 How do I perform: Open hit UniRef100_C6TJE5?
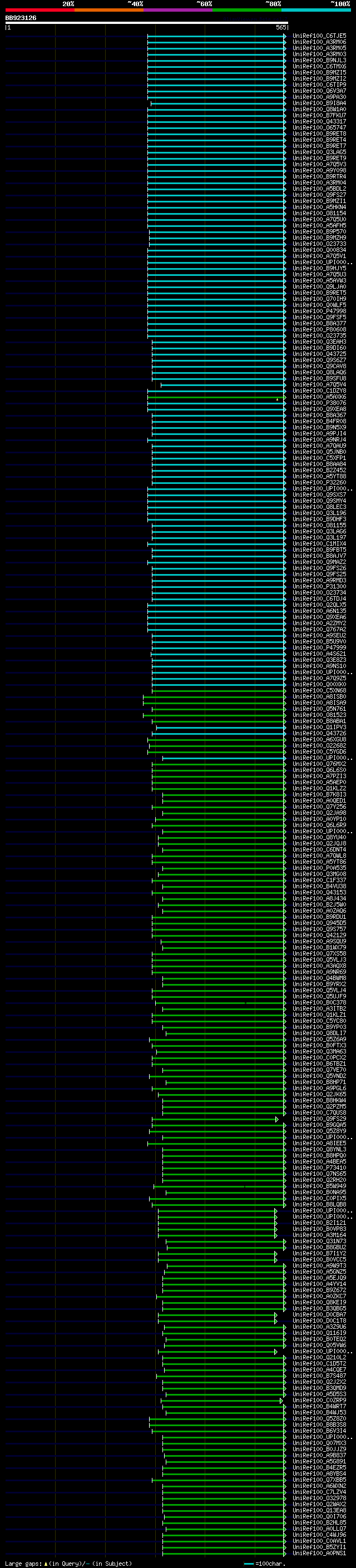319,36
